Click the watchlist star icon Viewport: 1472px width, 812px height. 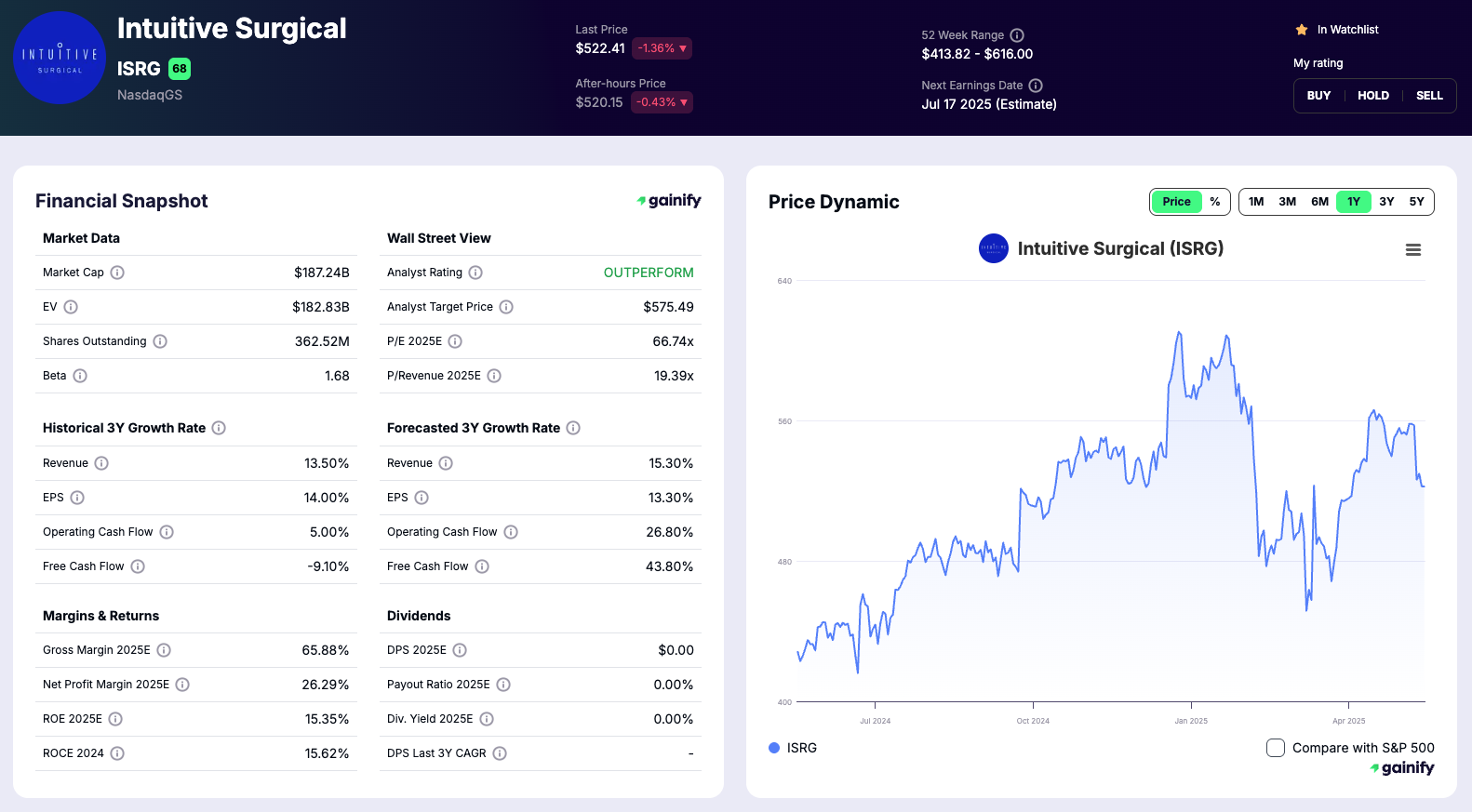[1302, 30]
